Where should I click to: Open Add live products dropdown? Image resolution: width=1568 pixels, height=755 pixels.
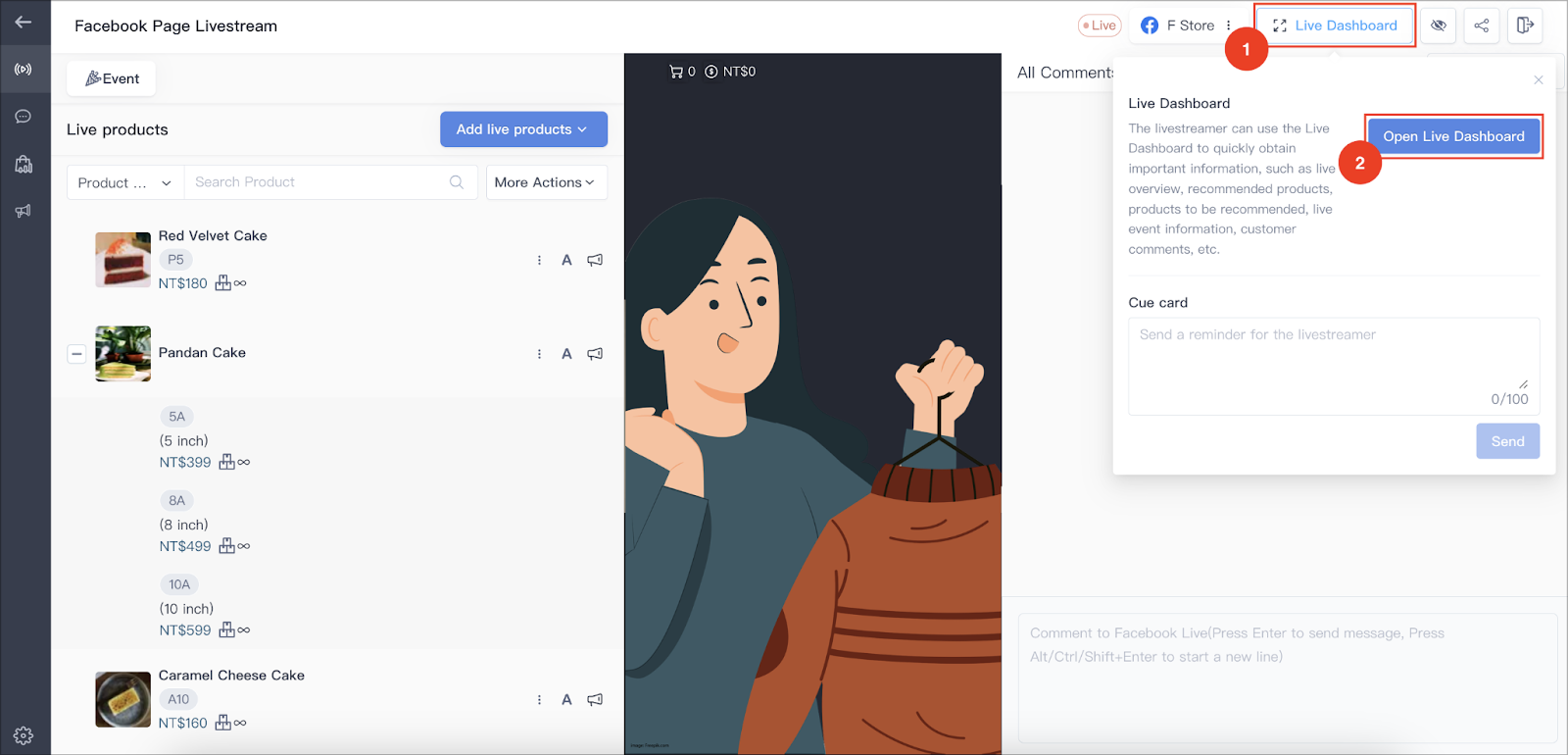[523, 129]
